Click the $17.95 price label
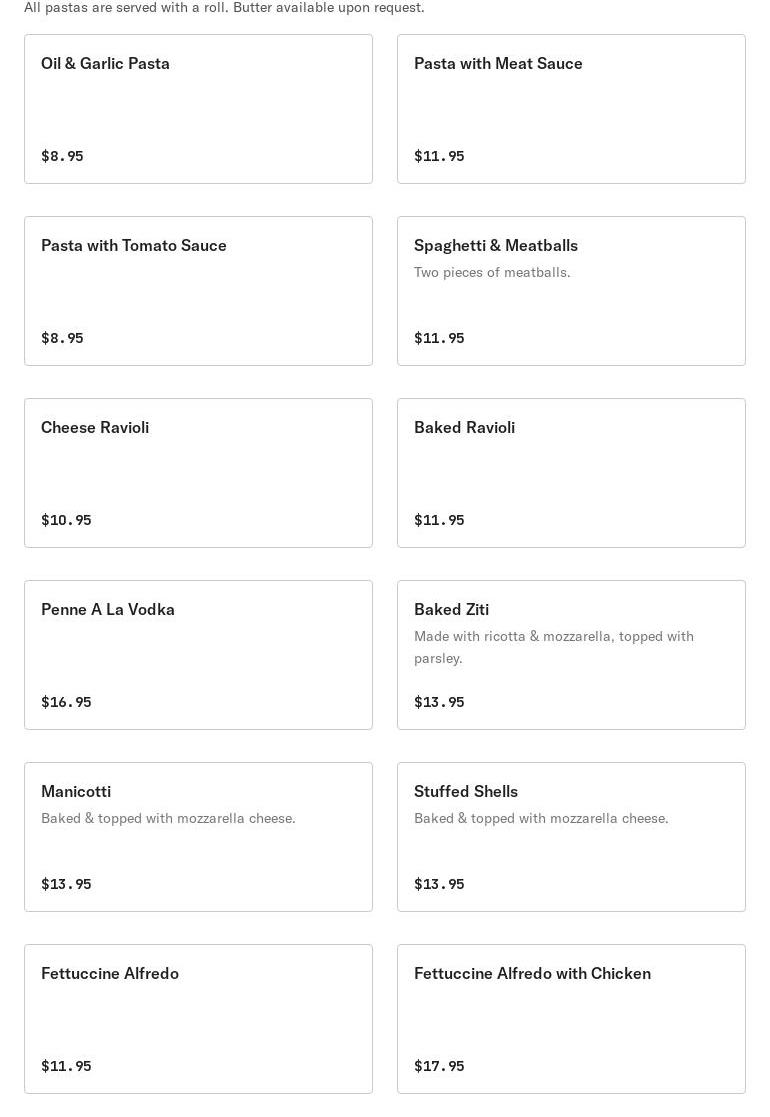 (x=439, y=1066)
